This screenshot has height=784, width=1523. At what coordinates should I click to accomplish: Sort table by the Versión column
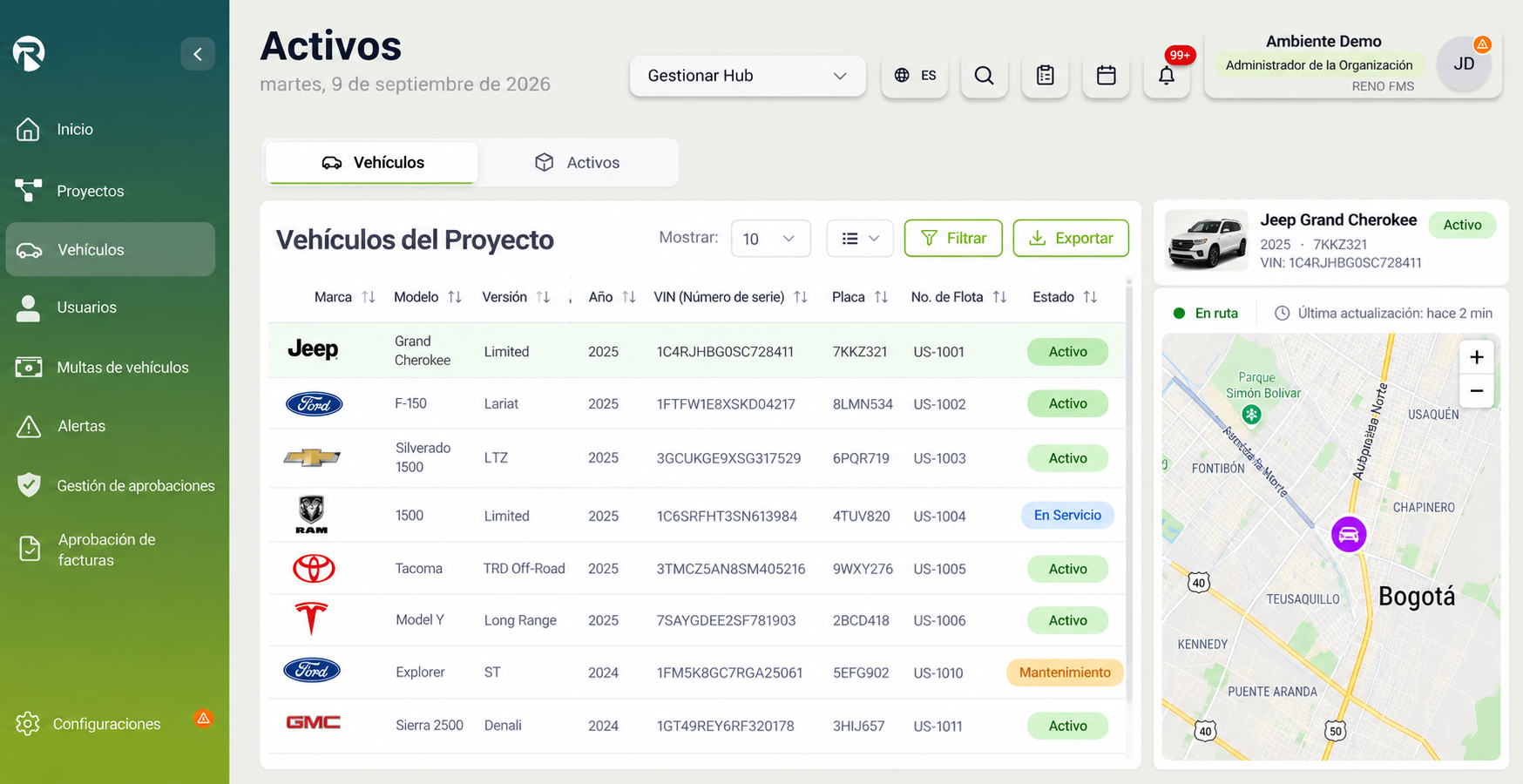[543, 297]
